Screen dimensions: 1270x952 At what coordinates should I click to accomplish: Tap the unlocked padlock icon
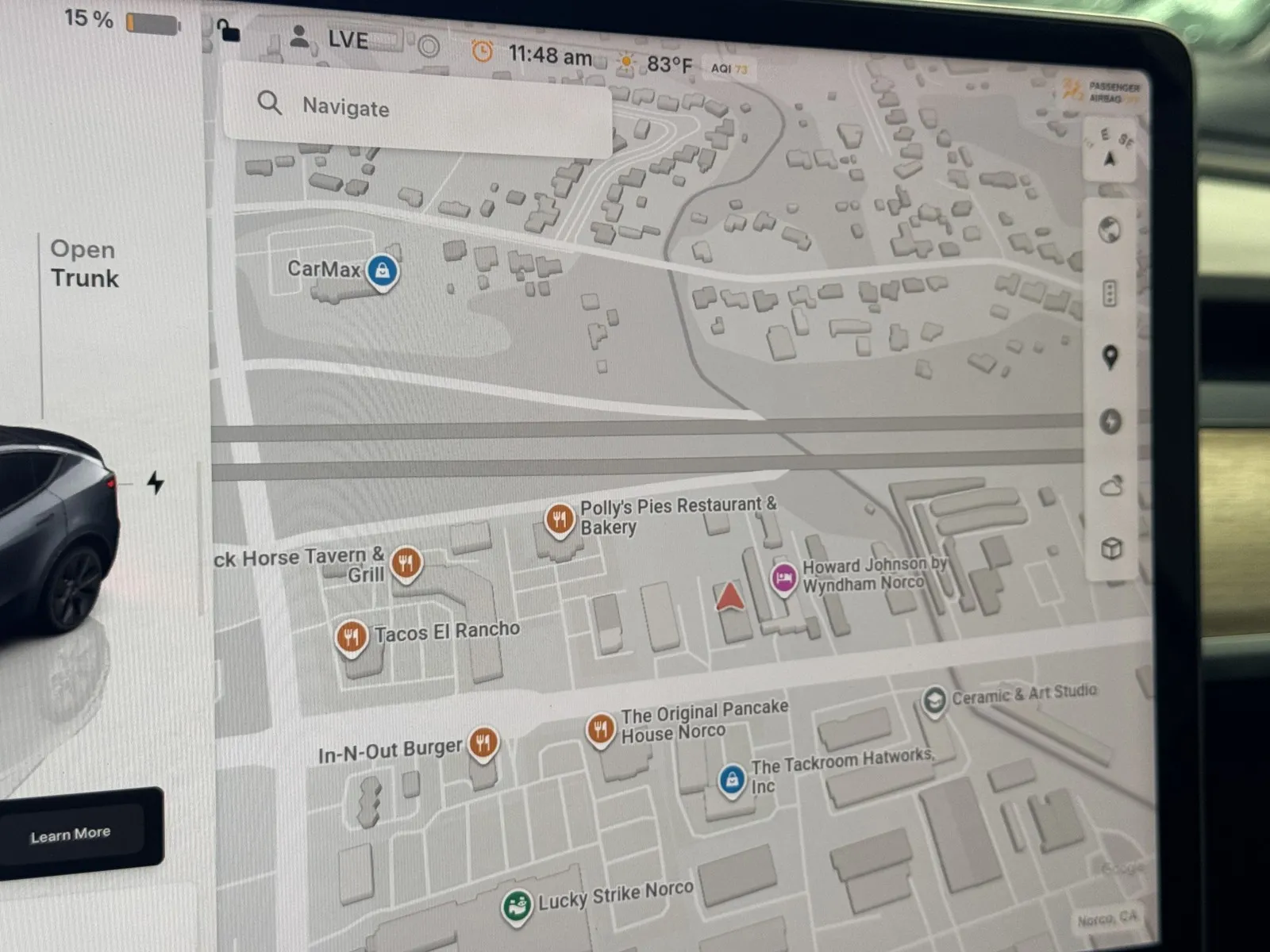click(x=229, y=31)
